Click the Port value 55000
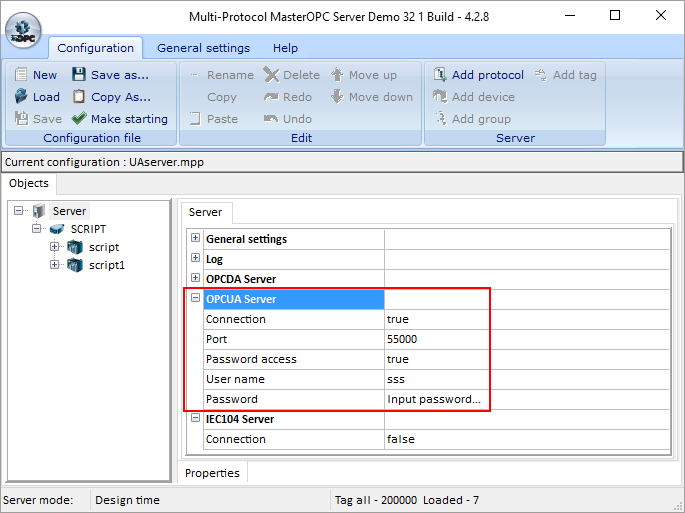The image size is (685, 513). click(x=526, y=340)
